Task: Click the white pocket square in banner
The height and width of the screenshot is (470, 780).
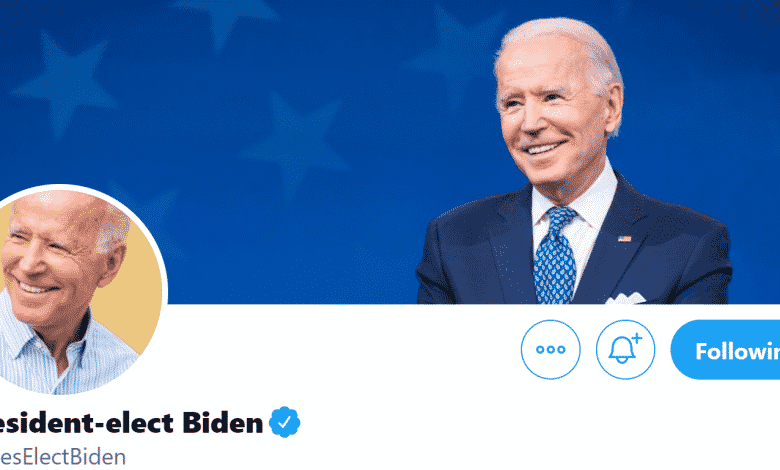Action: [625, 298]
